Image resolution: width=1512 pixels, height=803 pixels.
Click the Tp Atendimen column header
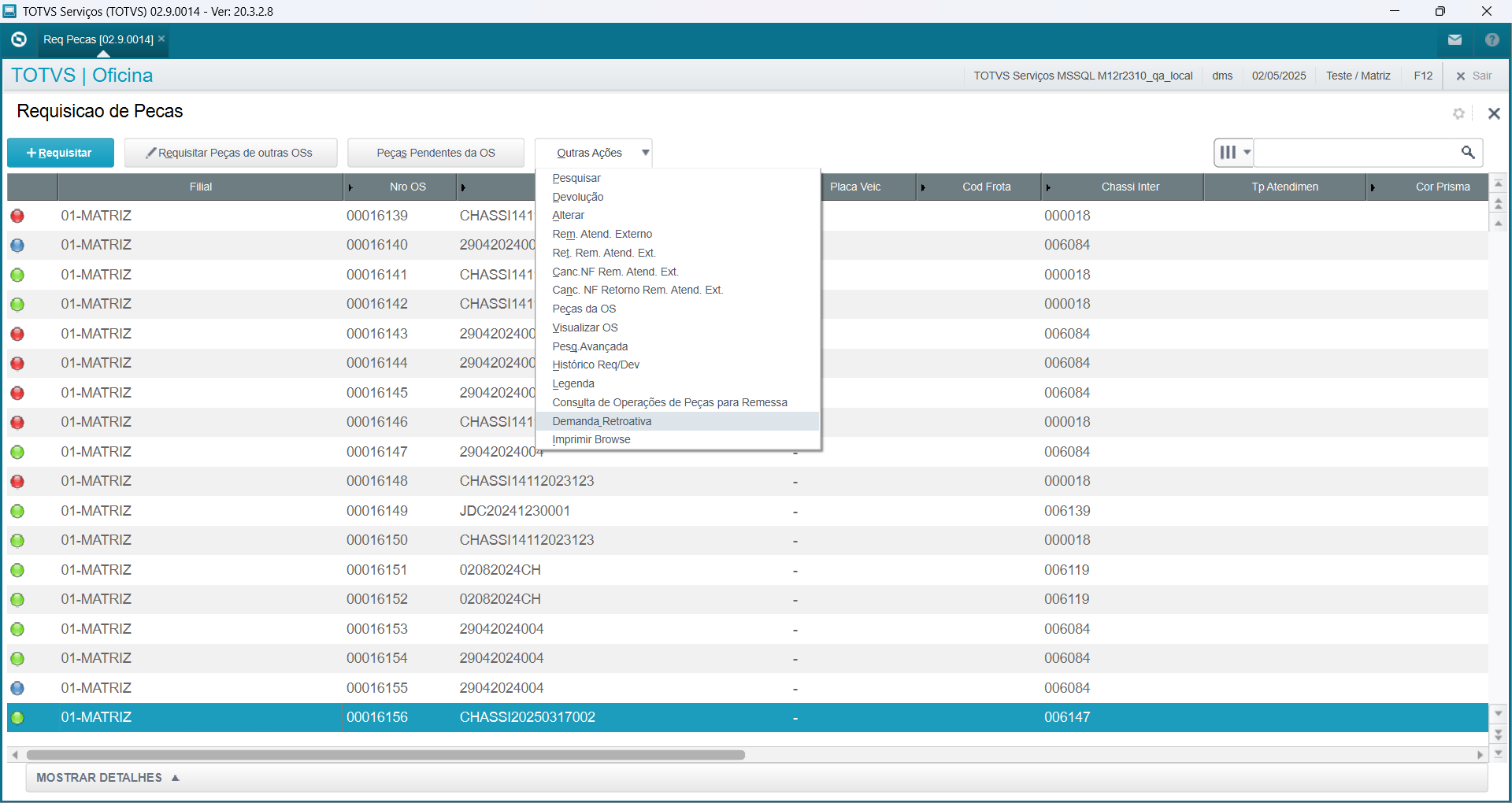(1284, 187)
